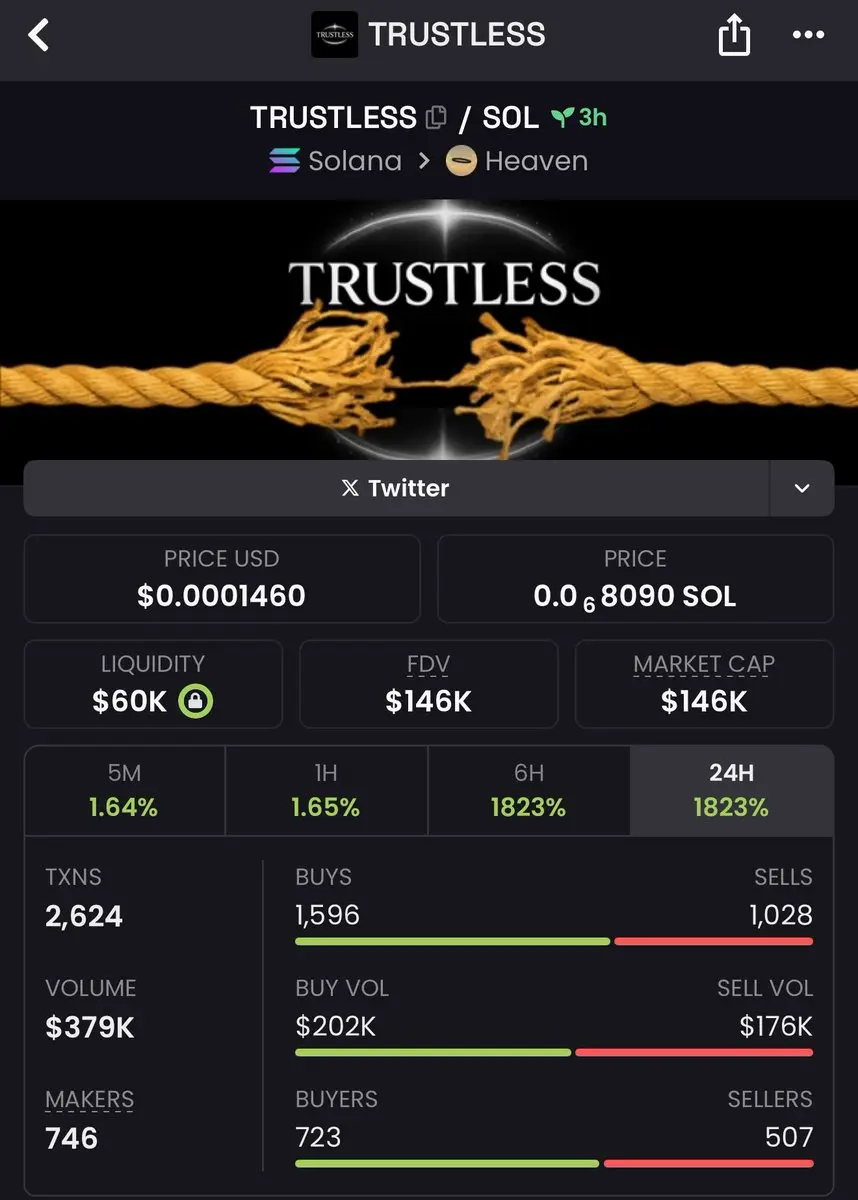Viewport: 858px width, 1200px height.
Task: Tap the TRUSTLESS rope banner image
Action: 429,343
